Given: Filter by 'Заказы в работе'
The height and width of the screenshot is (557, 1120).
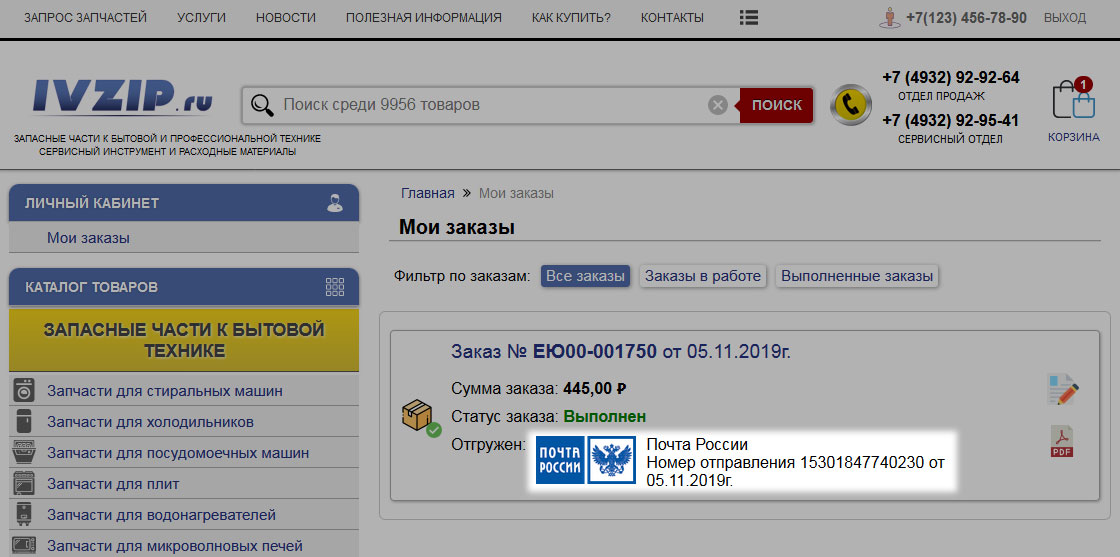Looking at the screenshot, I should [703, 276].
